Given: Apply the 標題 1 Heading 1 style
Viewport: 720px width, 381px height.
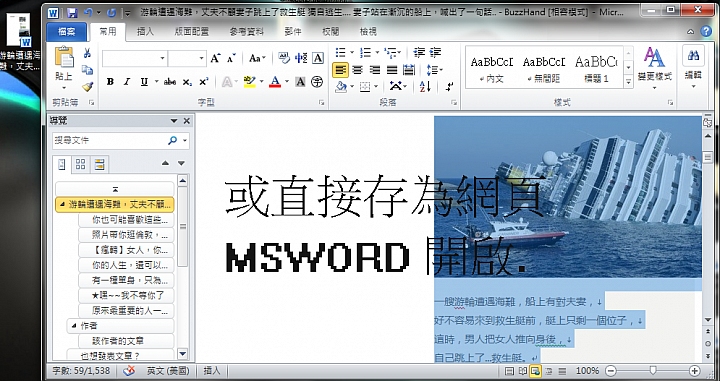Looking at the screenshot, I should click(x=596, y=68).
